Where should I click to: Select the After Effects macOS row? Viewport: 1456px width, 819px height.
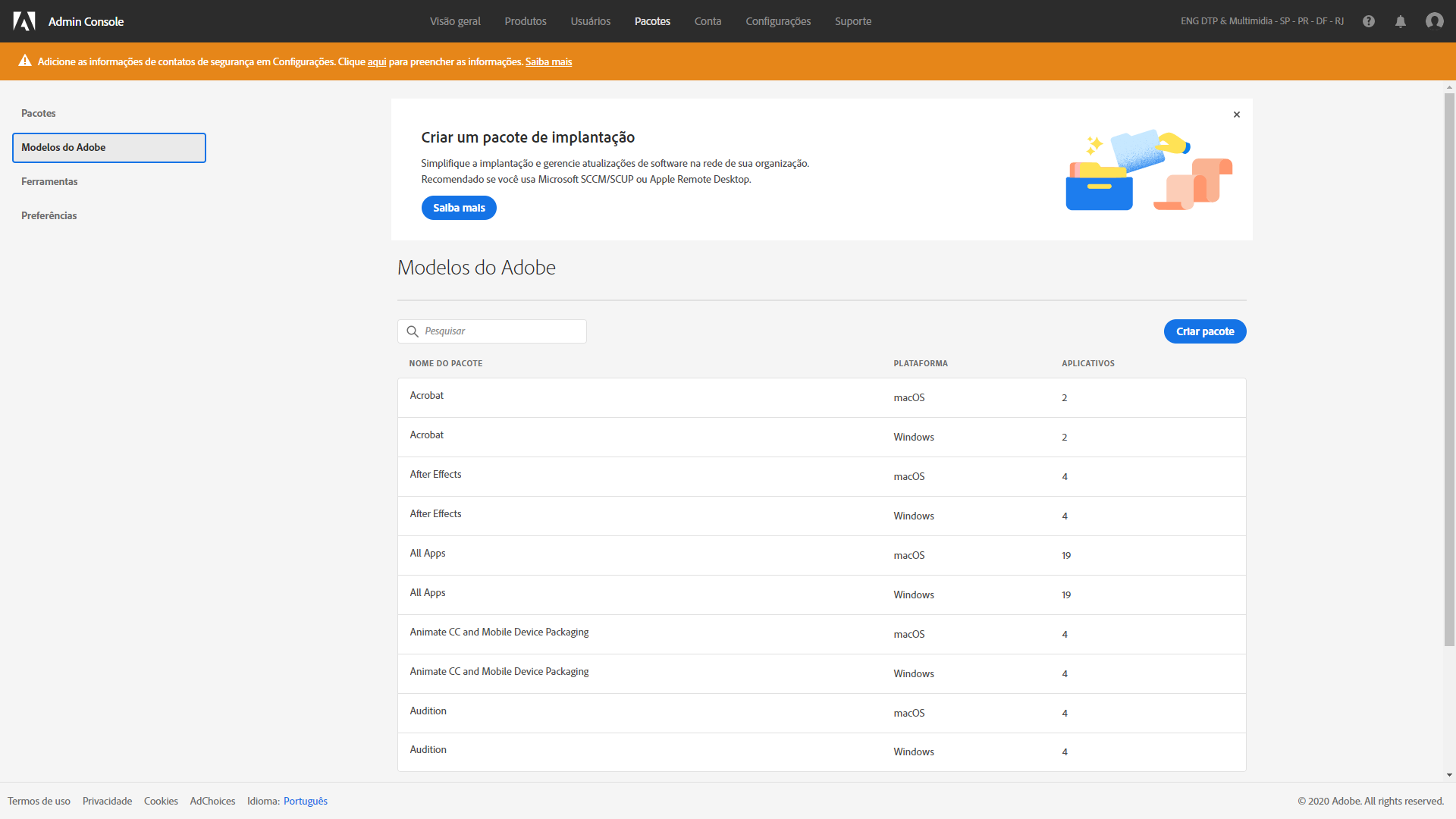(x=822, y=477)
